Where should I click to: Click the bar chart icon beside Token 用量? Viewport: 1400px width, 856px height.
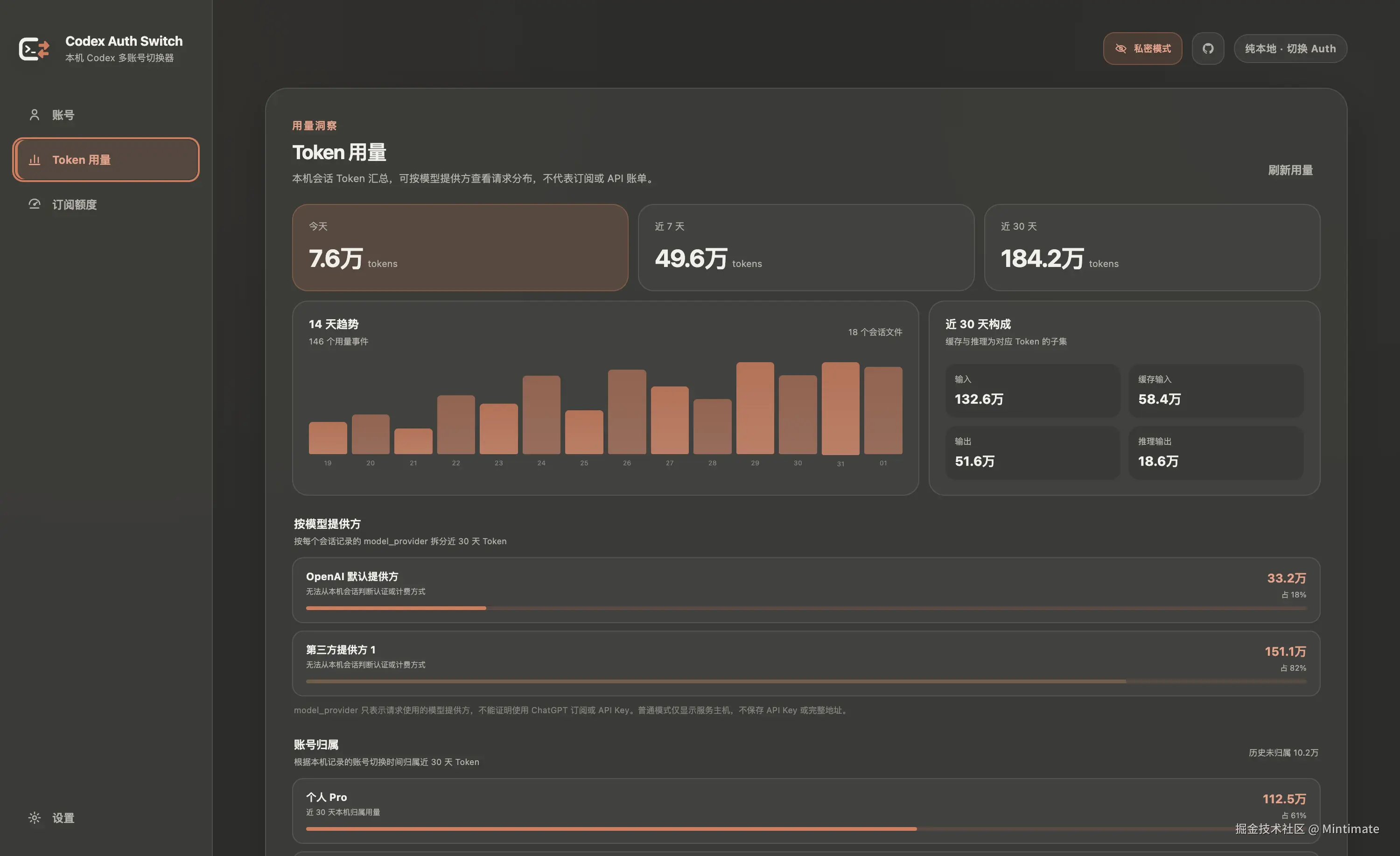coord(35,160)
